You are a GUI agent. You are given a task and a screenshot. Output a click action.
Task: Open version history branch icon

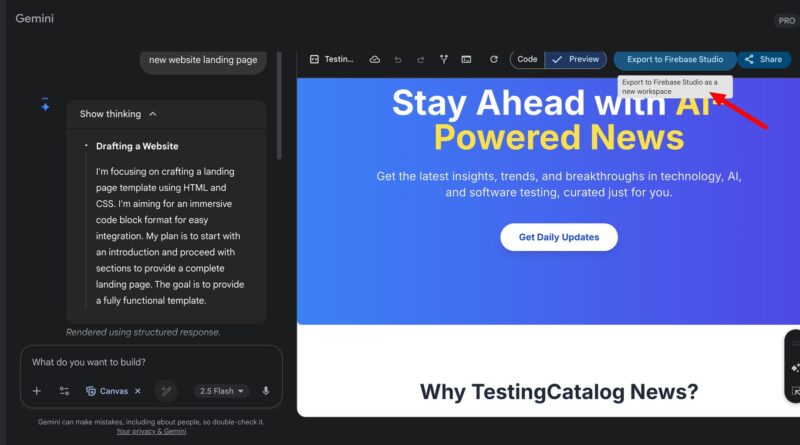pos(443,59)
